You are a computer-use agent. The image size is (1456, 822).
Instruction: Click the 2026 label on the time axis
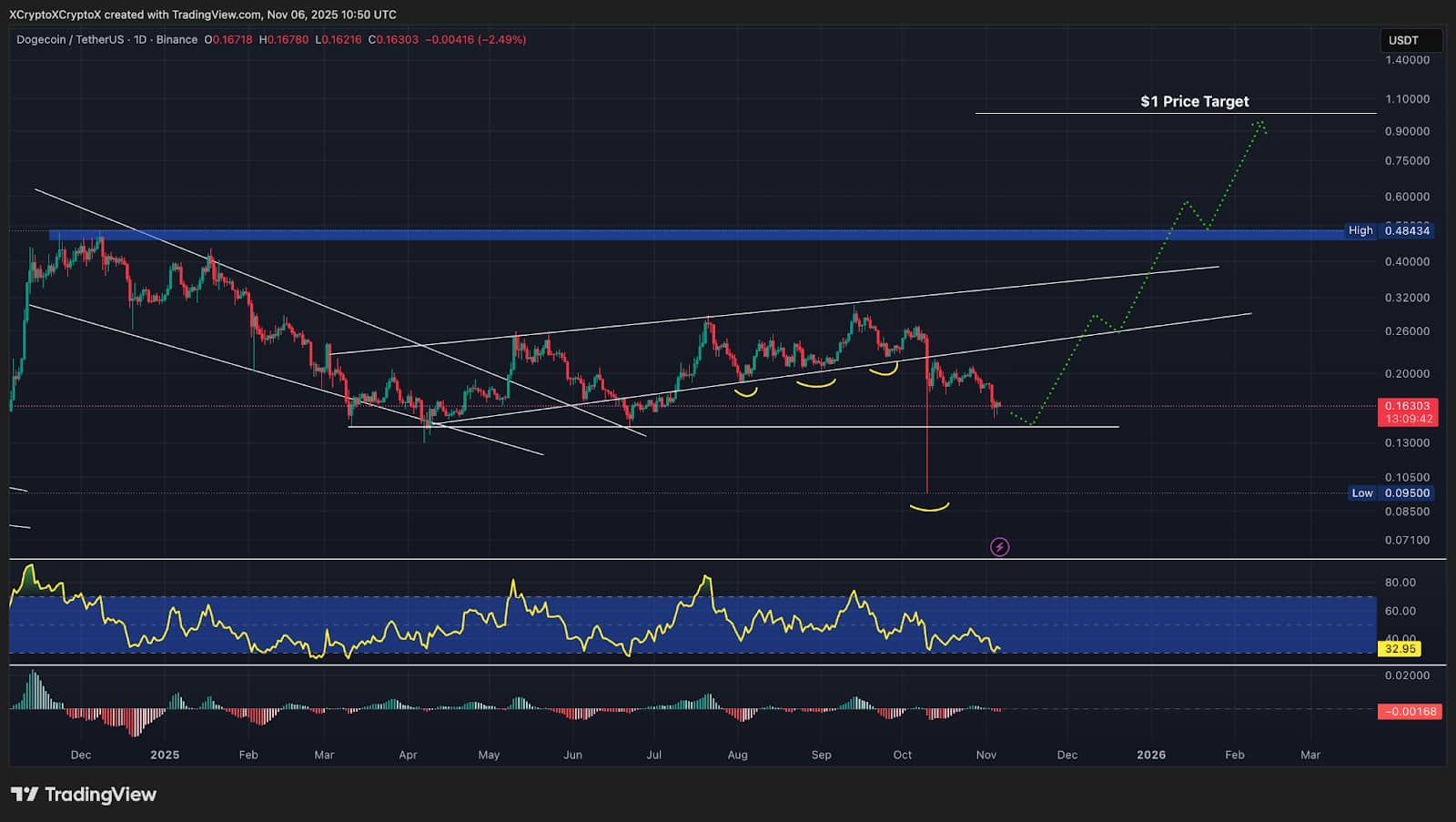[1153, 755]
